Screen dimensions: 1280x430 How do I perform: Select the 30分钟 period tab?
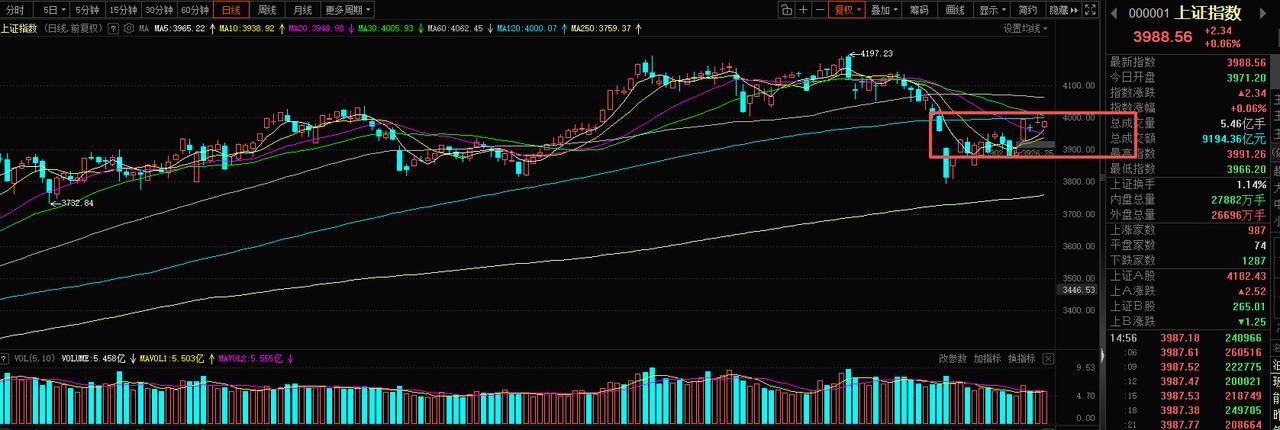pos(160,10)
